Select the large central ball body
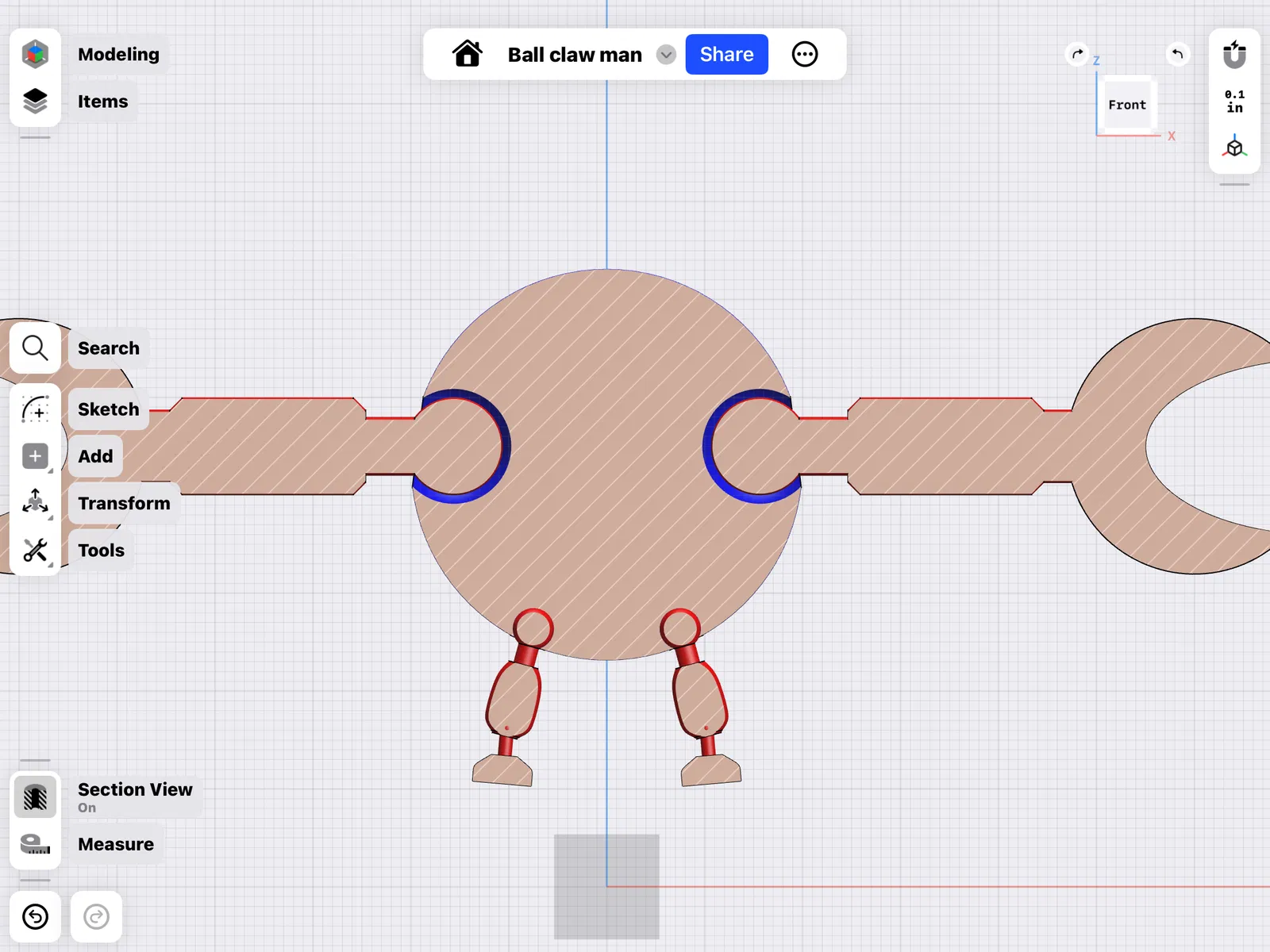The image size is (1270, 952). pos(607,464)
